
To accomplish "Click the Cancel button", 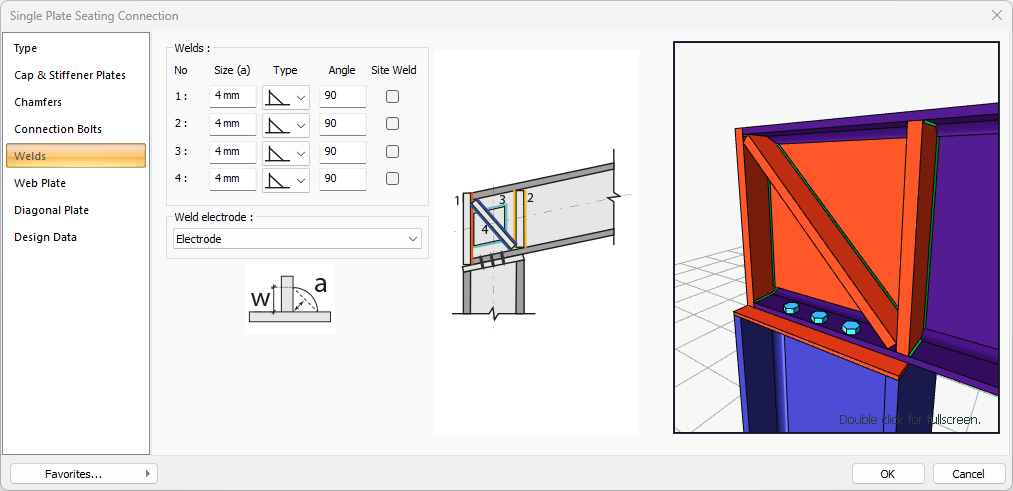I will 968,474.
